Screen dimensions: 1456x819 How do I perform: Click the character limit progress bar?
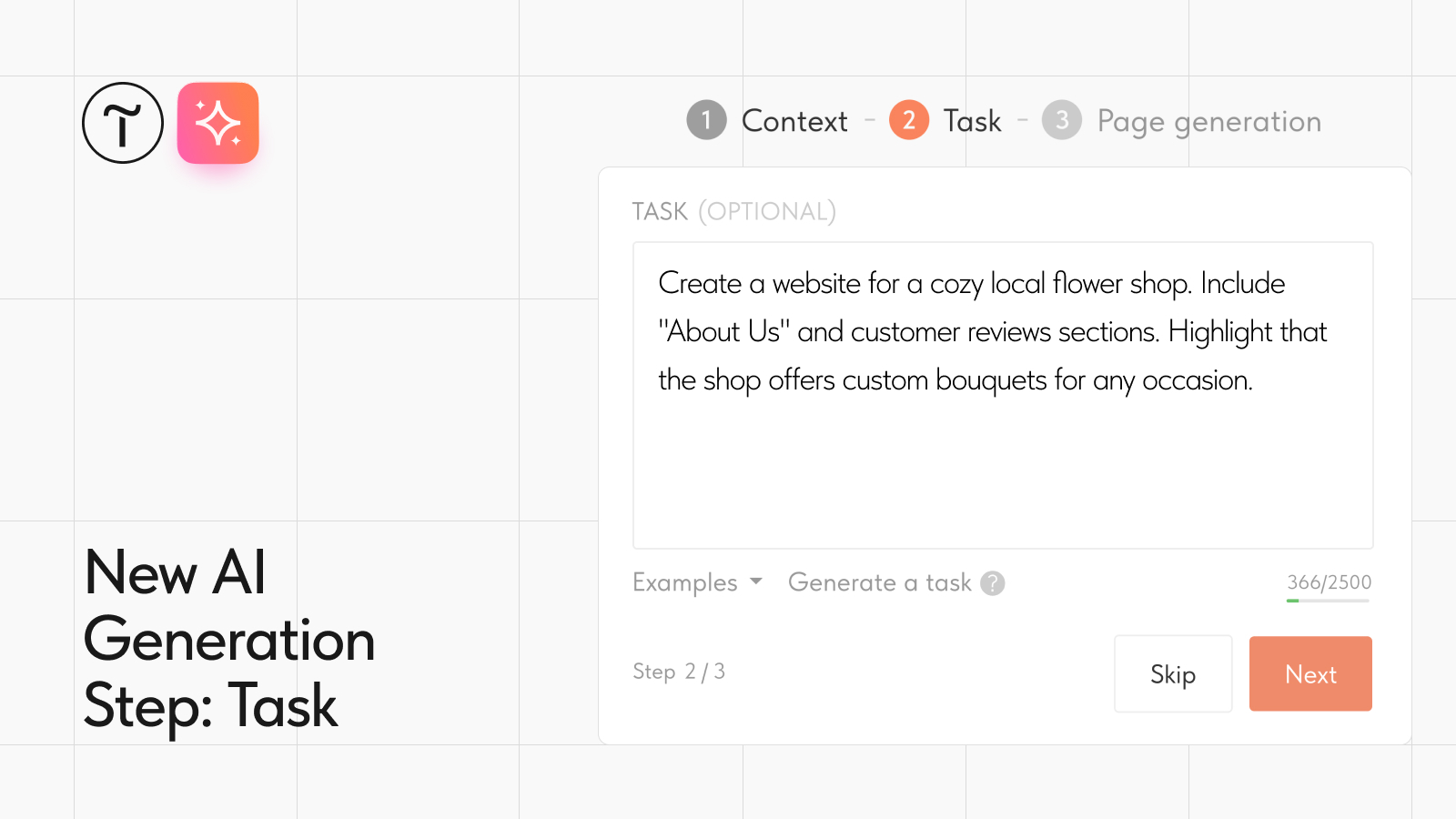[1328, 601]
